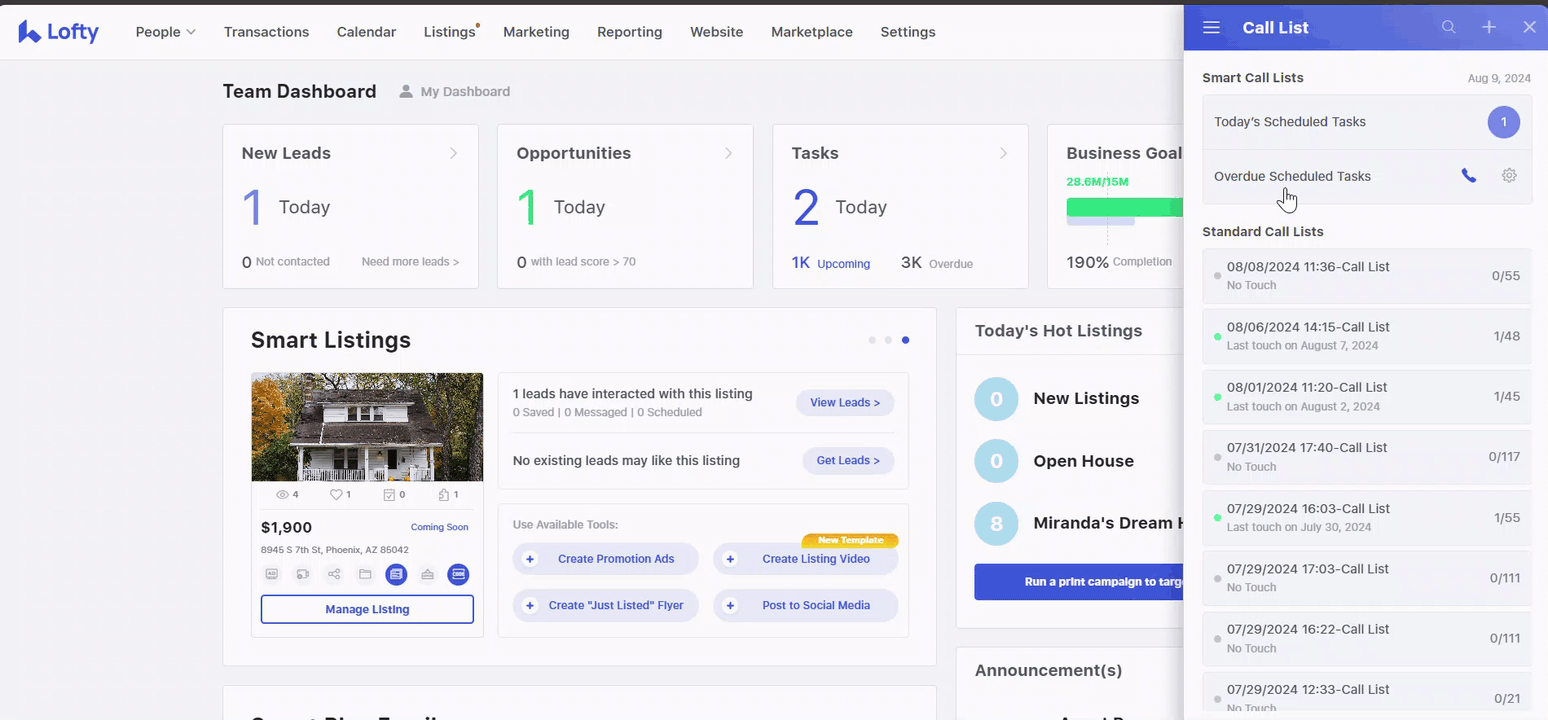Click the heart favorites icon on listing
The image size is (1548, 720).
tap(336, 495)
